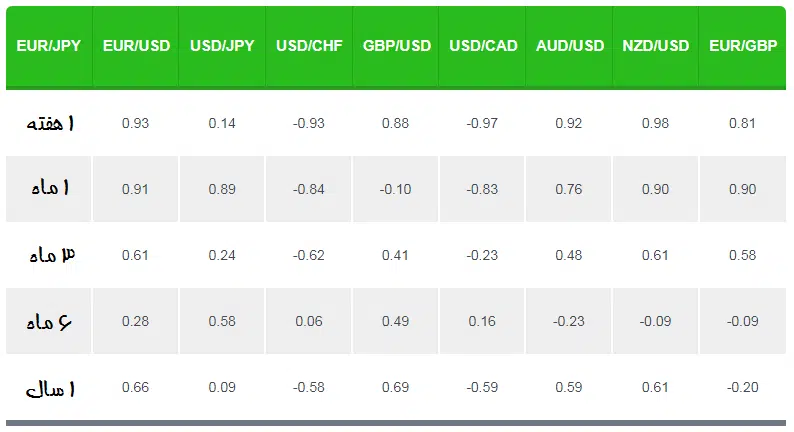Click the ۱ سال row label
The height and width of the screenshot is (432, 794).
(50, 388)
